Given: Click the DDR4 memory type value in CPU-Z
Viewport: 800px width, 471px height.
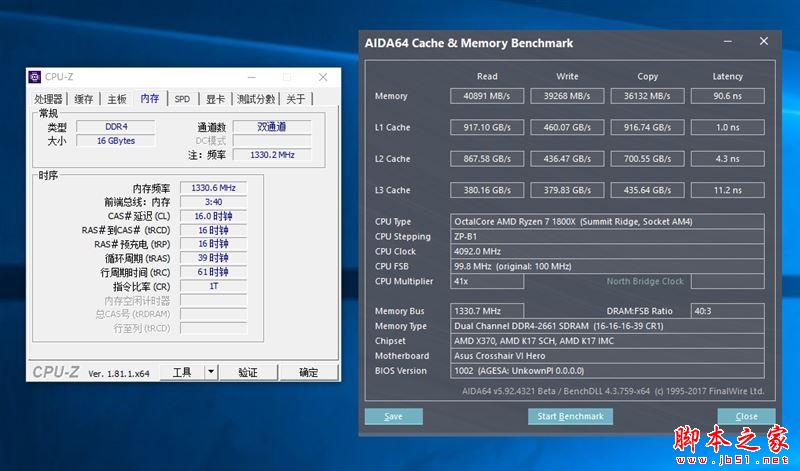Looking at the screenshot, I should click(x=116, y=127).
